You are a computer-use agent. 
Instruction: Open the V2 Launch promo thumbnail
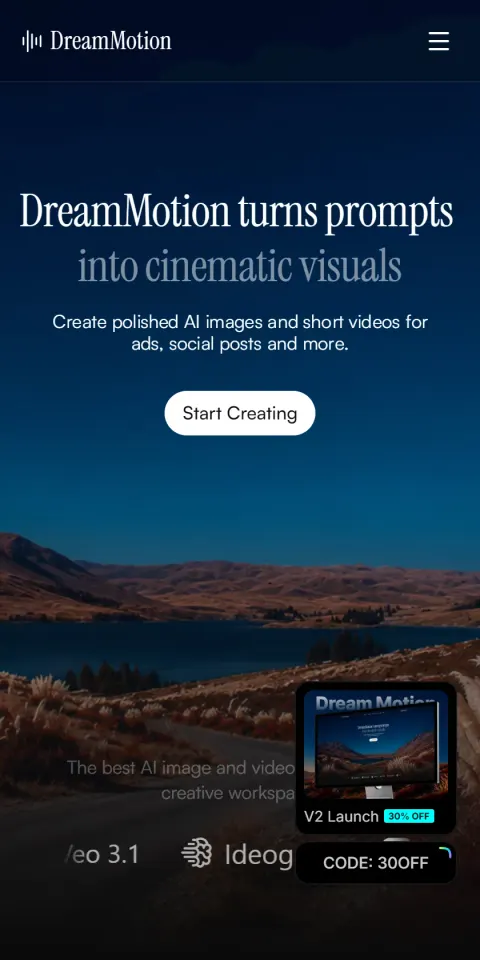pyautogui.click(x=376, y=744)
